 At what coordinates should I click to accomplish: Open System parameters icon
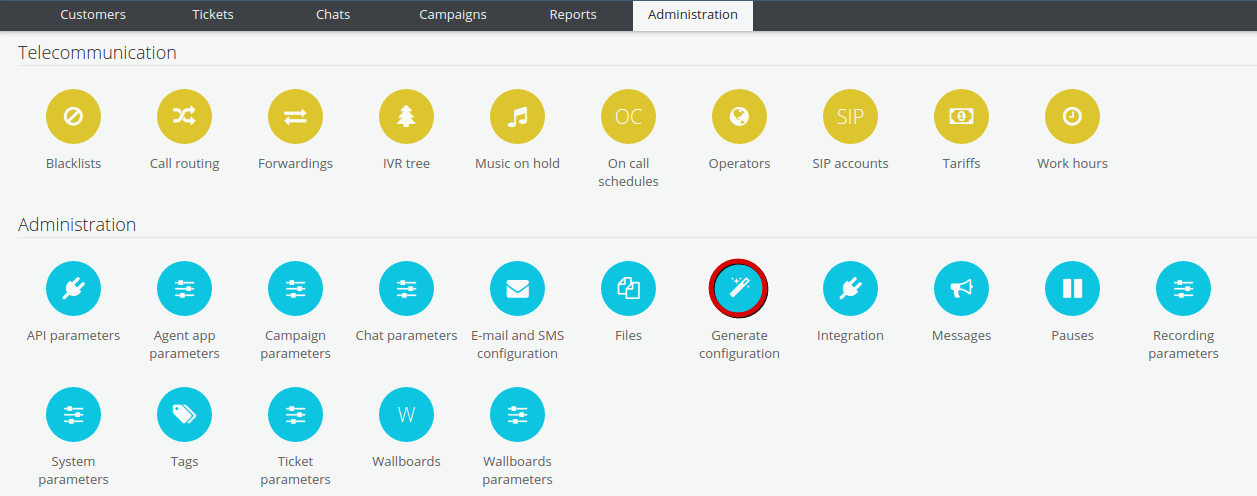click(x=73, y=415)
